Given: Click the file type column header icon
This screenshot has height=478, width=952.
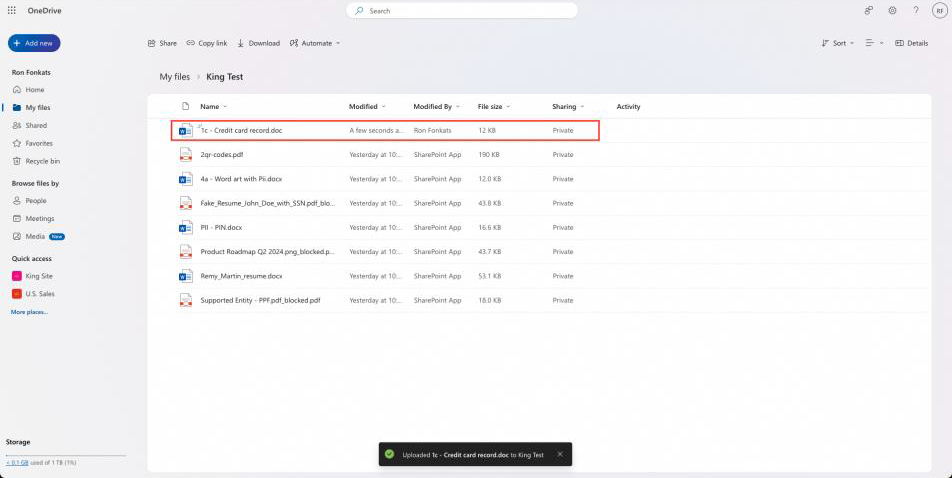Looking at the screenshot, I should [x=185, y=106].
